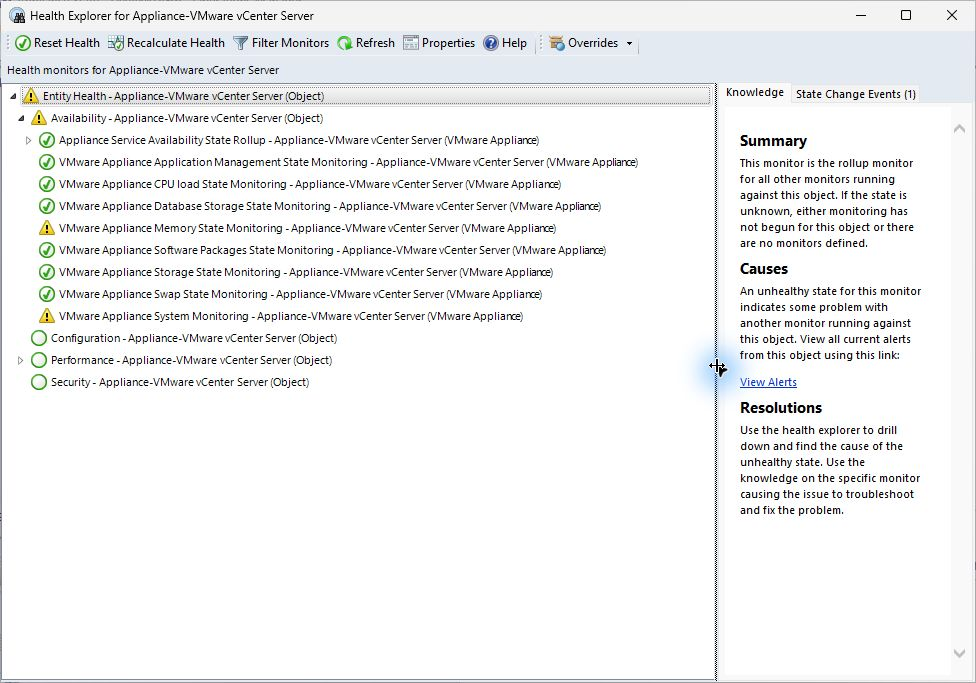Click Knowledge pane scroll down arrow
976x683 pixels.
959,653
